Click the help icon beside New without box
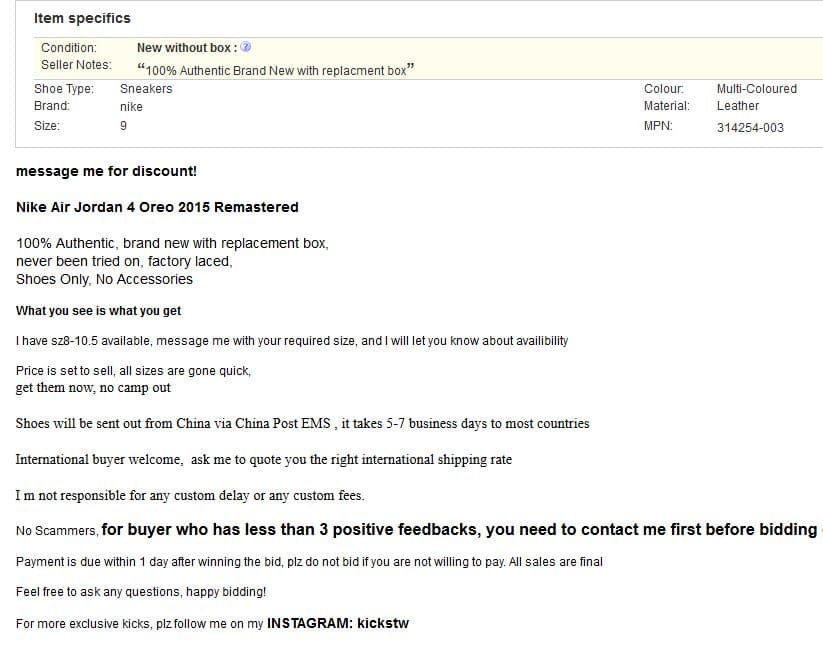This screenshot has width=823, height=658. pyautogui.click(x=245, y=47)
